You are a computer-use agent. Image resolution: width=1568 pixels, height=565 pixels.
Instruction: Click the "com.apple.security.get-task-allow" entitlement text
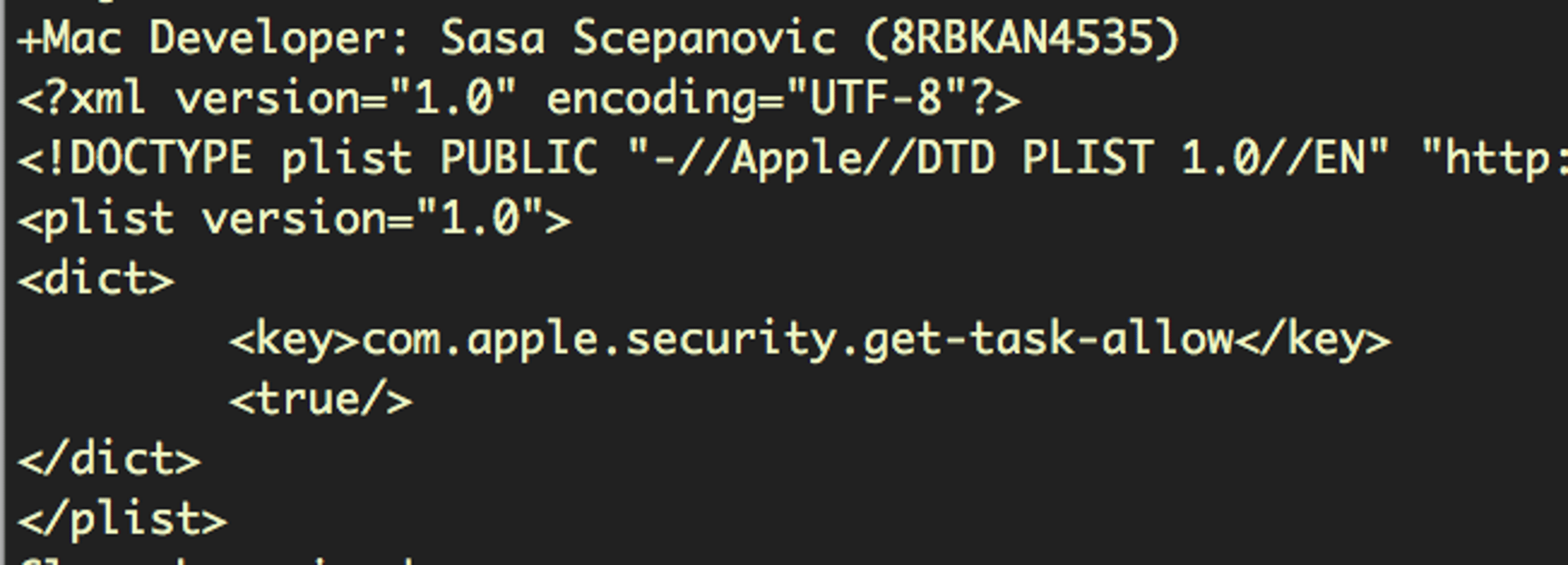pyautogui.click(x=797, y=340)
